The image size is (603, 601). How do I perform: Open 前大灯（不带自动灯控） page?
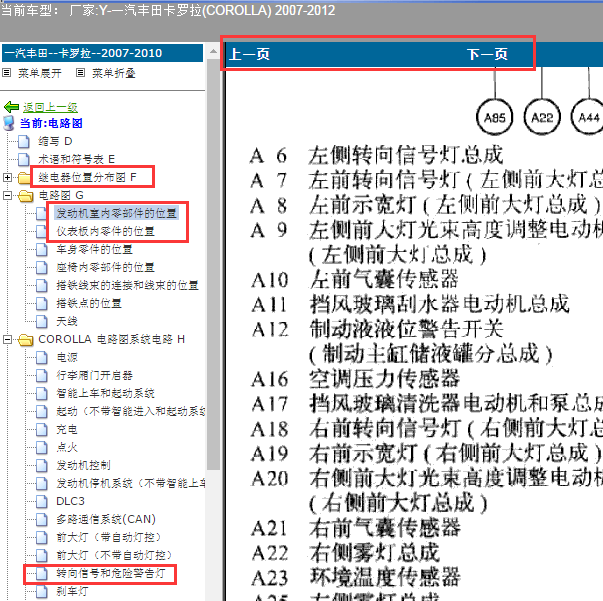pos(114,556)
